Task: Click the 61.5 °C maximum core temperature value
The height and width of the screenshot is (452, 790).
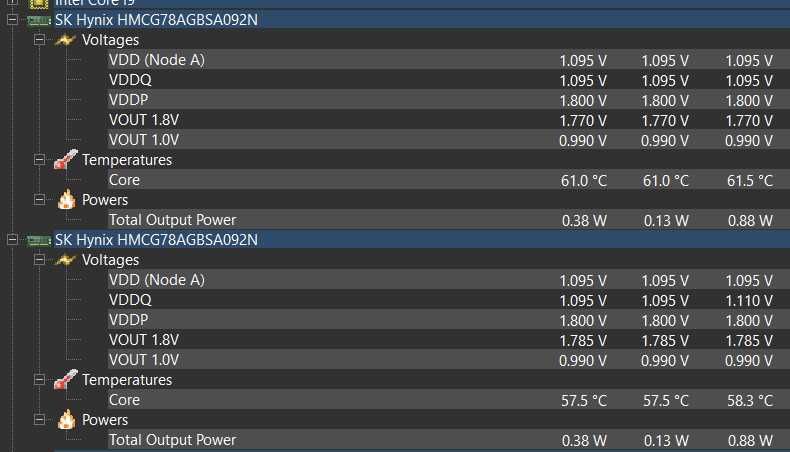Action: (750, 181)
